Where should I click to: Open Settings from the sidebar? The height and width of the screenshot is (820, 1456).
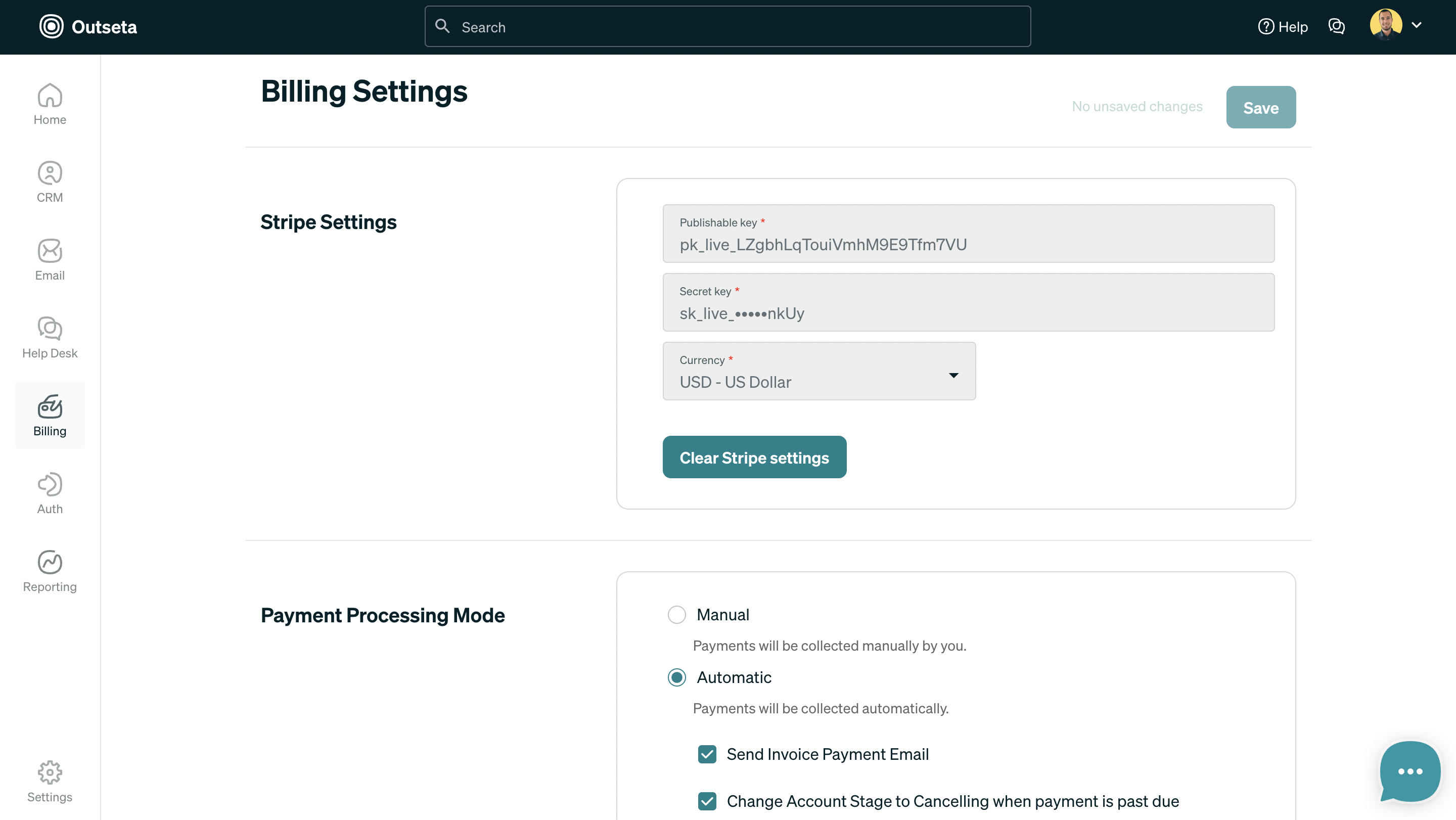(50, 782)
